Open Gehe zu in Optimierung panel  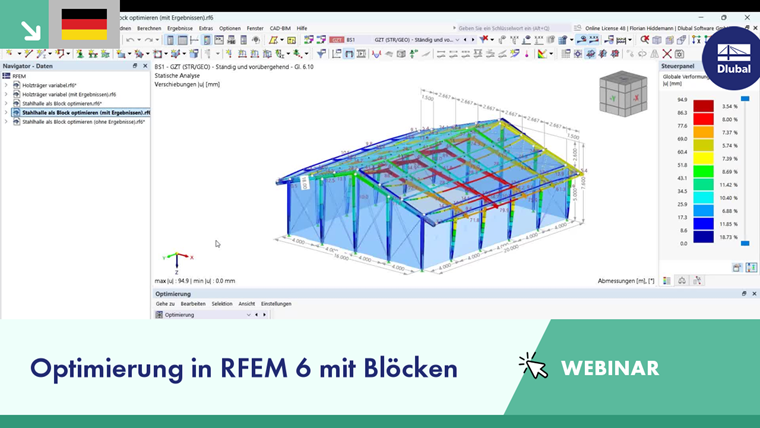tap(165, 304)
